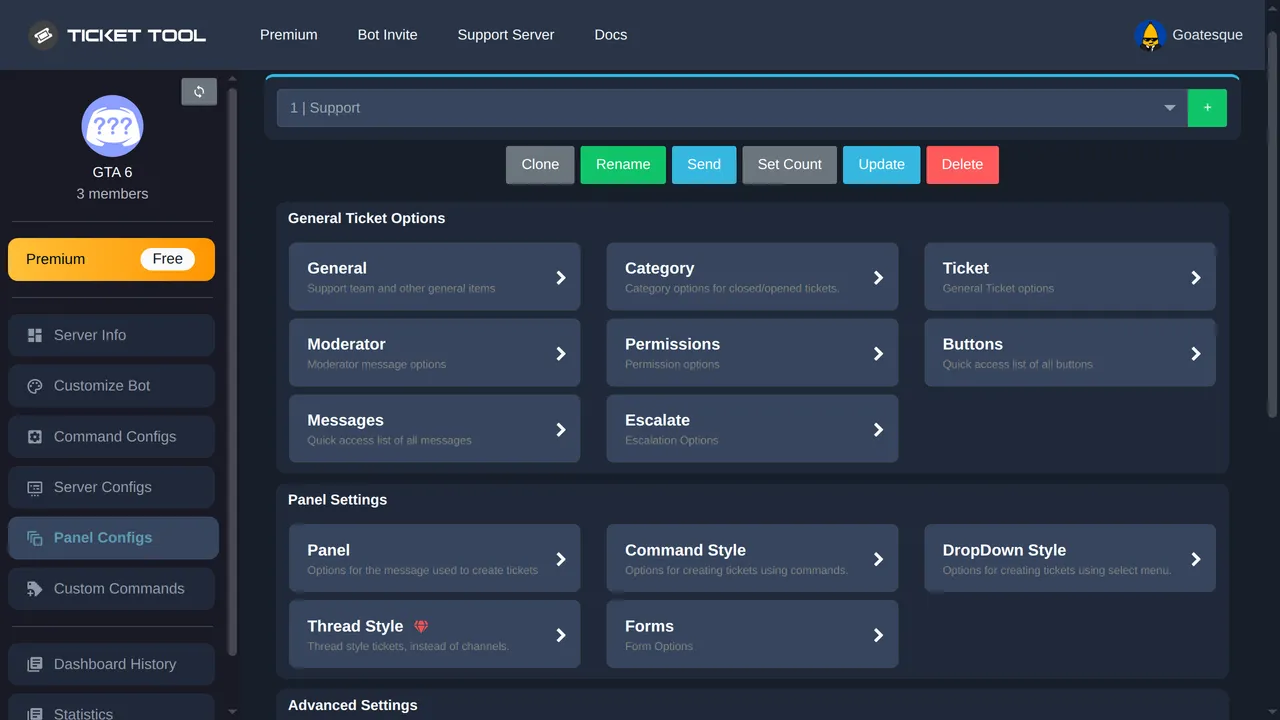Click the Send button
Screen dimensions: 1280x720
click(704, 165)
